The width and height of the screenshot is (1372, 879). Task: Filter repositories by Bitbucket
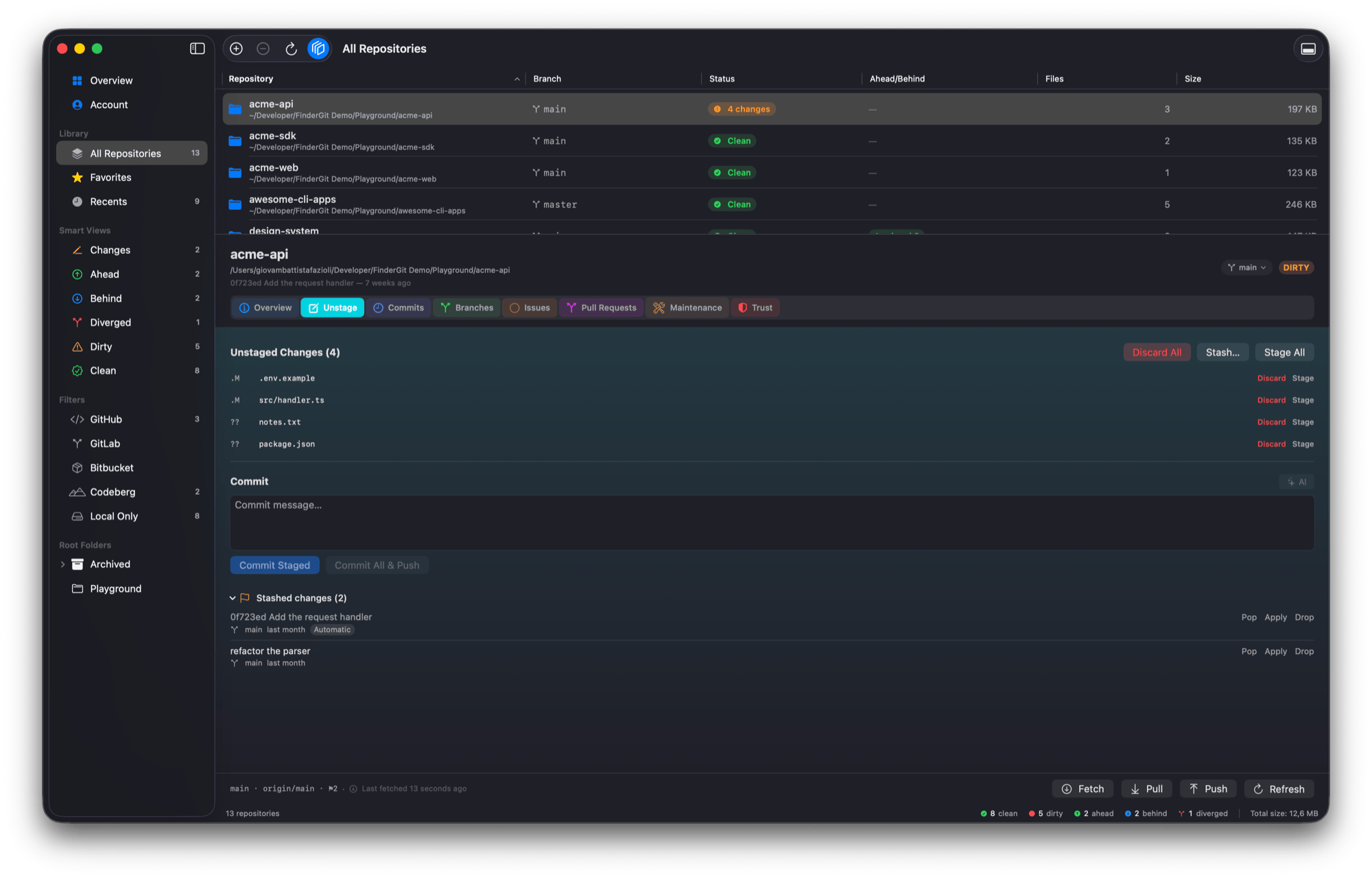132,468
